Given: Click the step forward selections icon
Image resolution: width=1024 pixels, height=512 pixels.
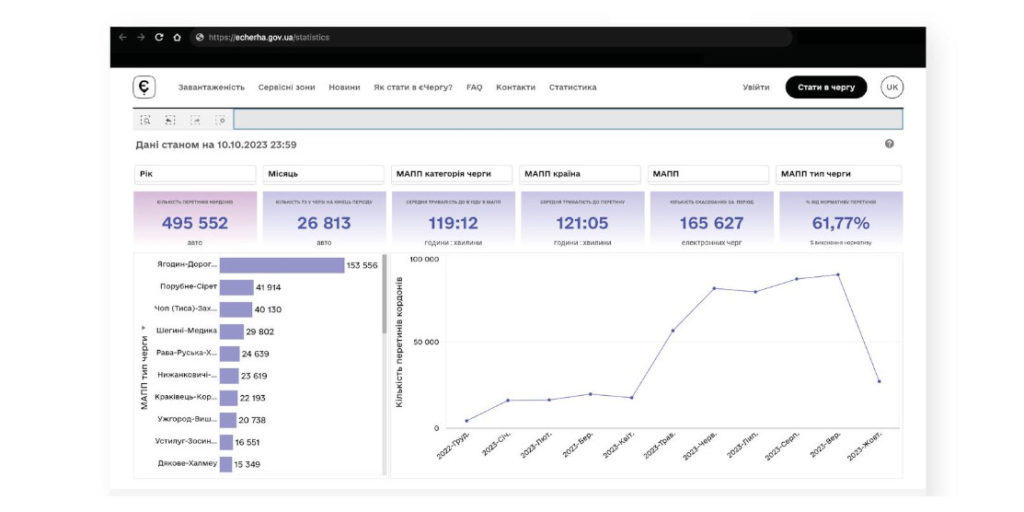Looking at the screenshot, I should (x=196, y=120).
